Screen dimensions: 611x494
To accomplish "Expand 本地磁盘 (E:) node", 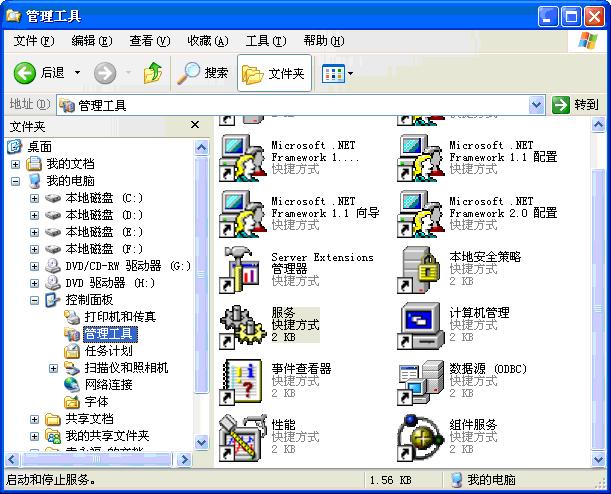I will (34, 232).
